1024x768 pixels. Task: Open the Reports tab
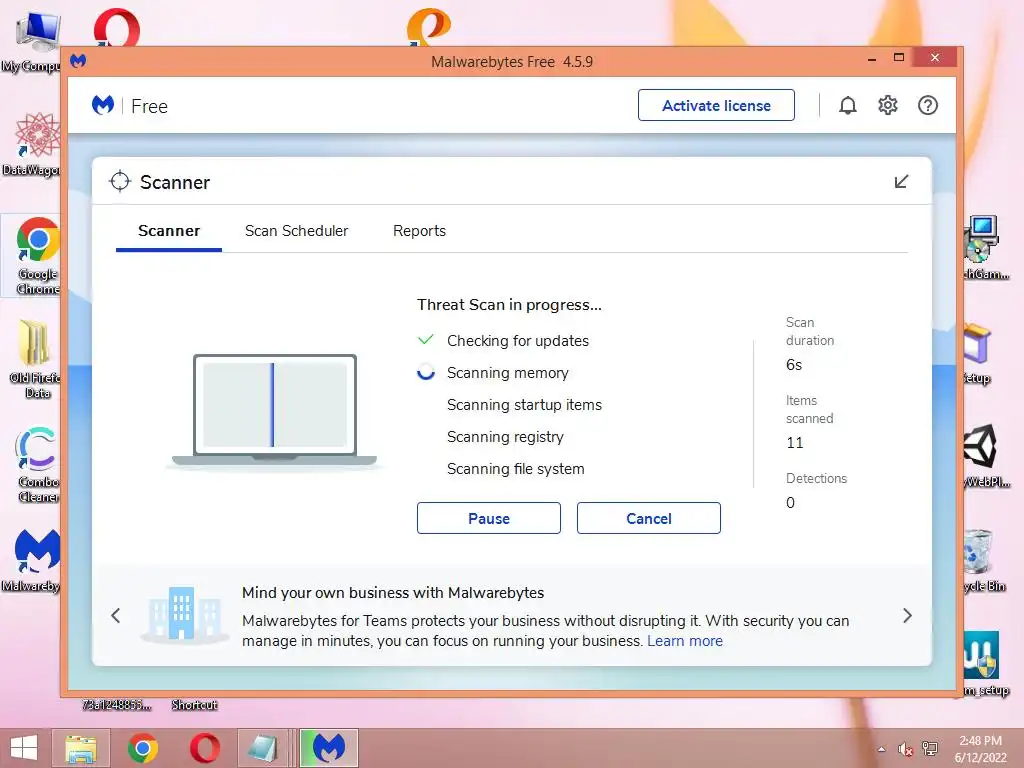pos(419,231)
